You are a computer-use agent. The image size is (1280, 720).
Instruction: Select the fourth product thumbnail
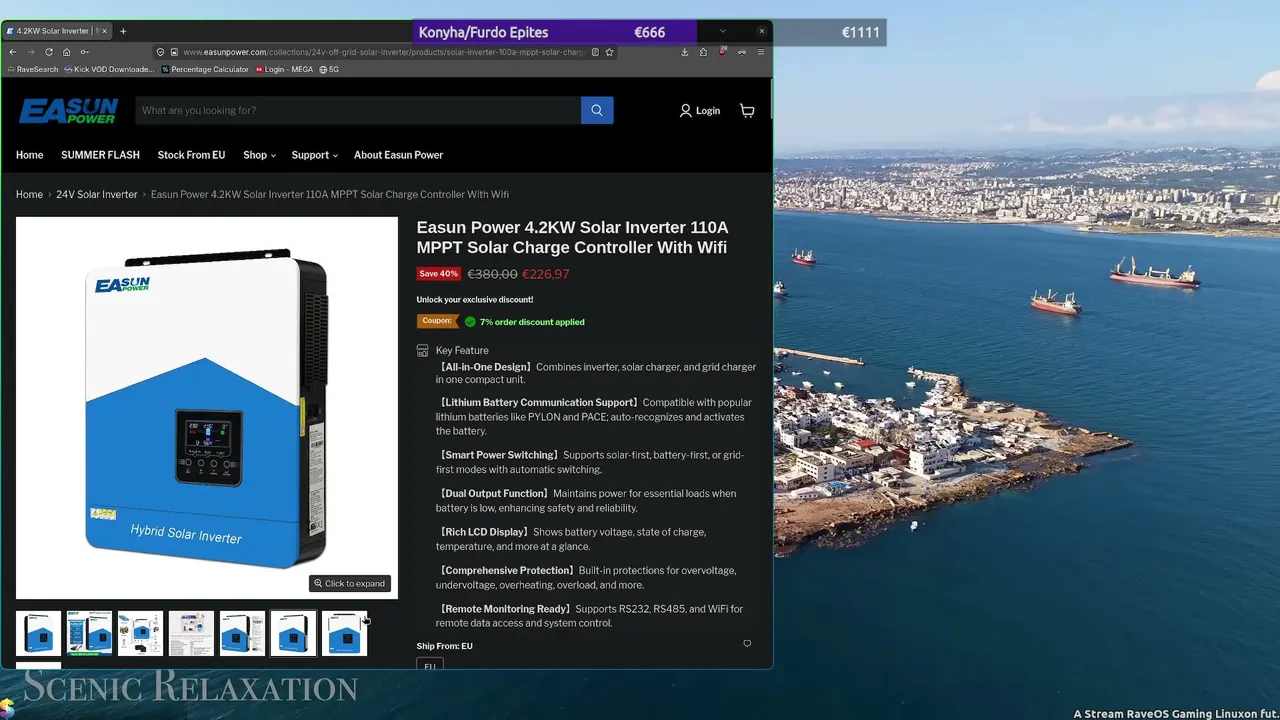(x=191, y=633)
